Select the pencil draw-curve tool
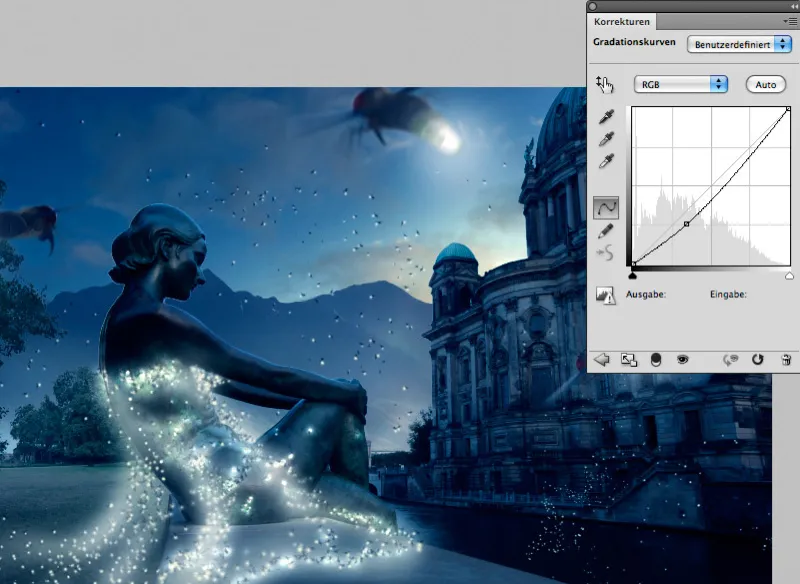 pyautogui.click(x=605, y=231)
